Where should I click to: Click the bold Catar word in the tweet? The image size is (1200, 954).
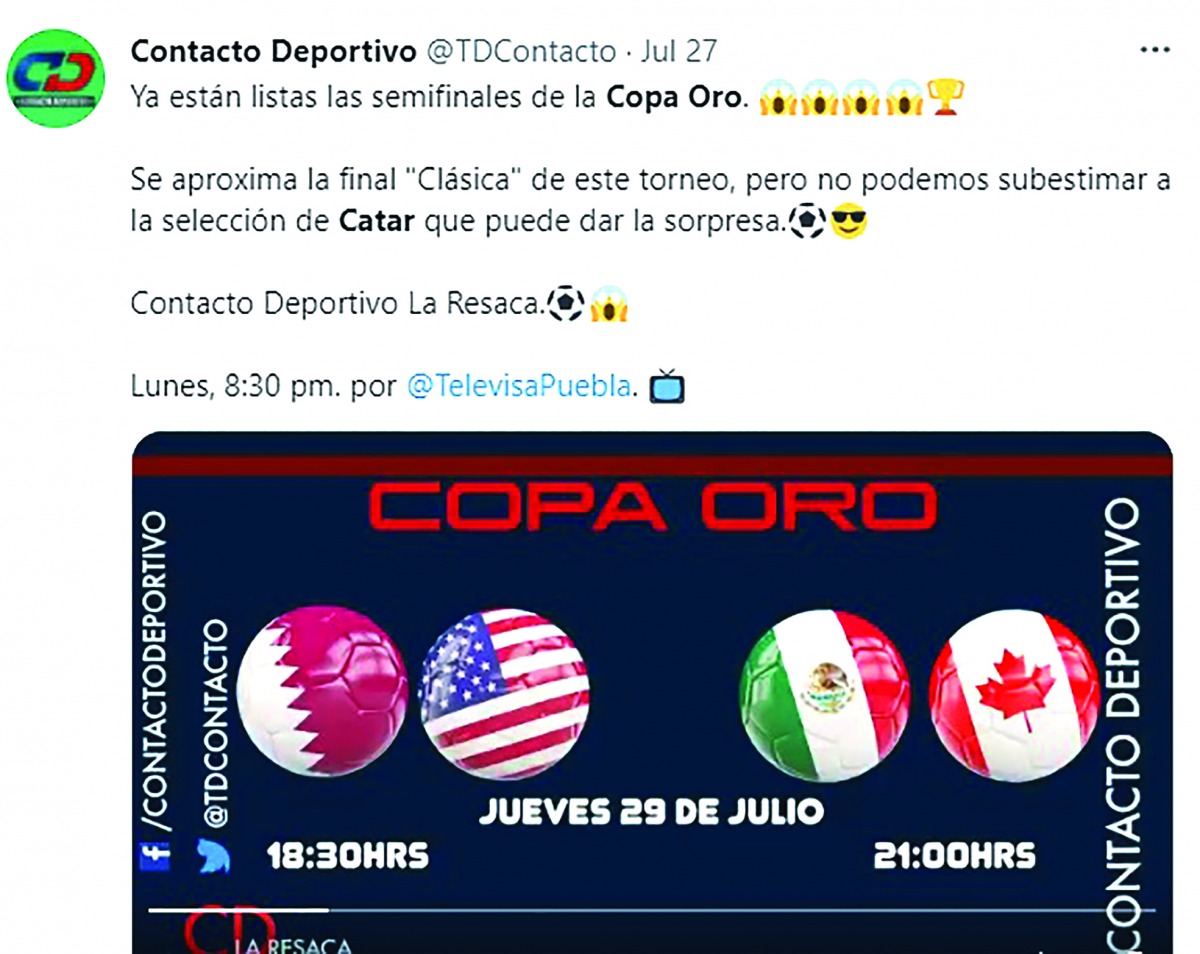376,221
